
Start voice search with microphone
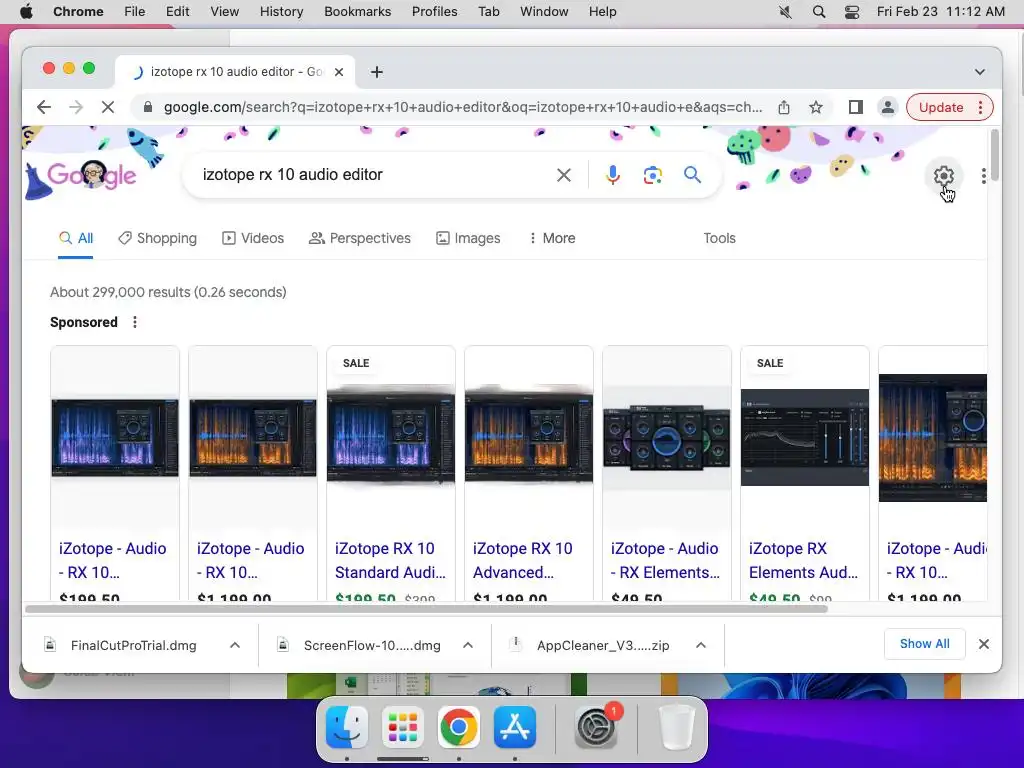pos(613,175)
